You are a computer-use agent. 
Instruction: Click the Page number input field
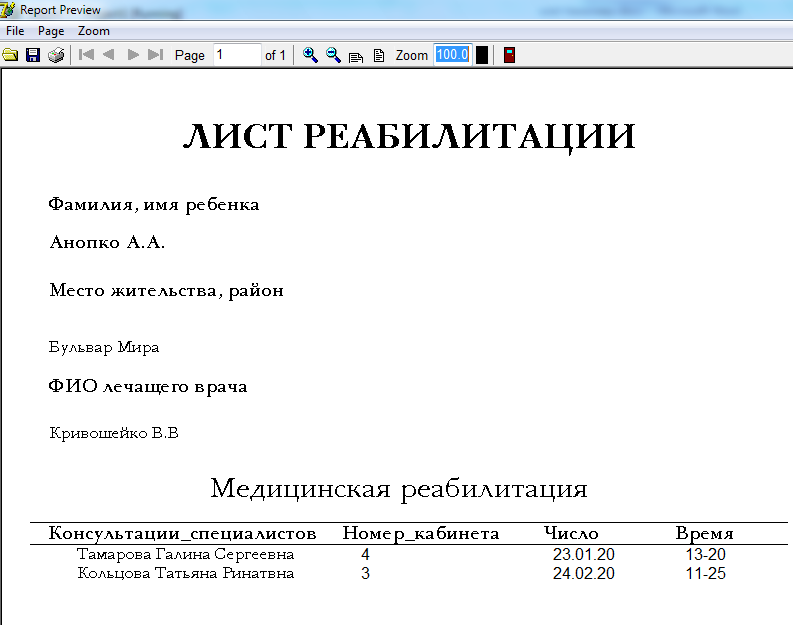(x=236, y=55)
